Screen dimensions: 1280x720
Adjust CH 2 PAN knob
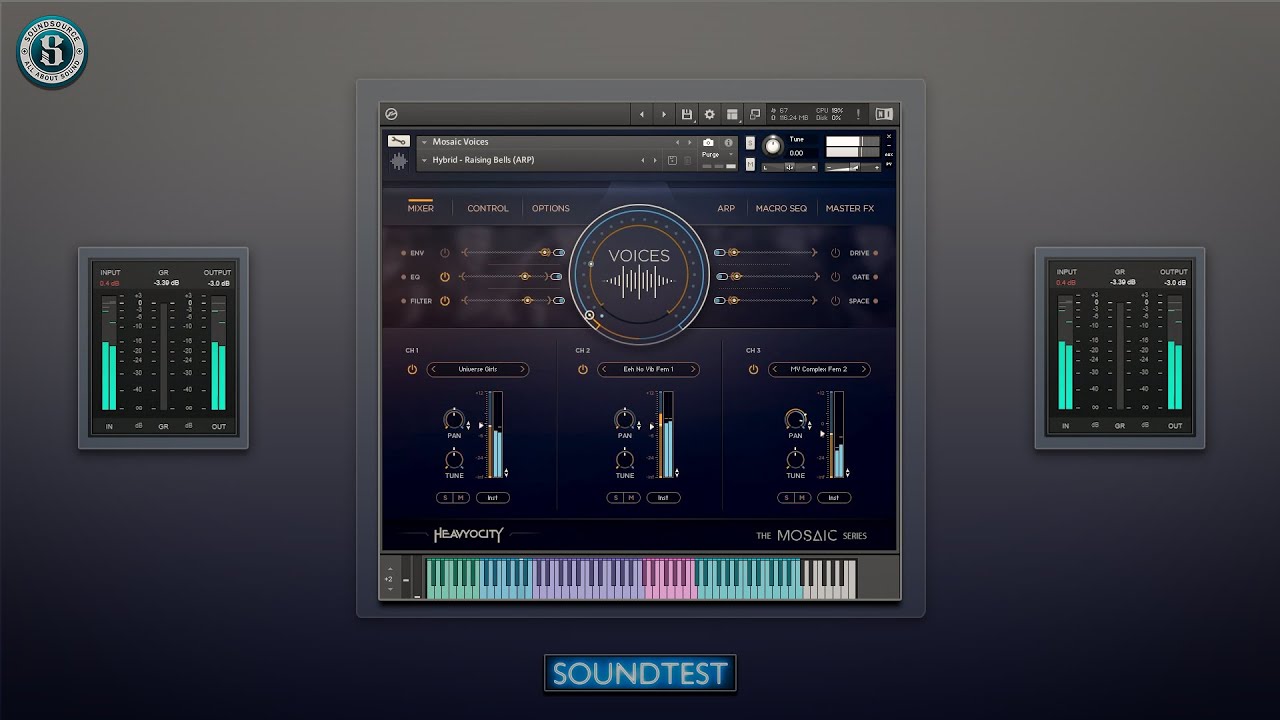click(x=625, y=418)
